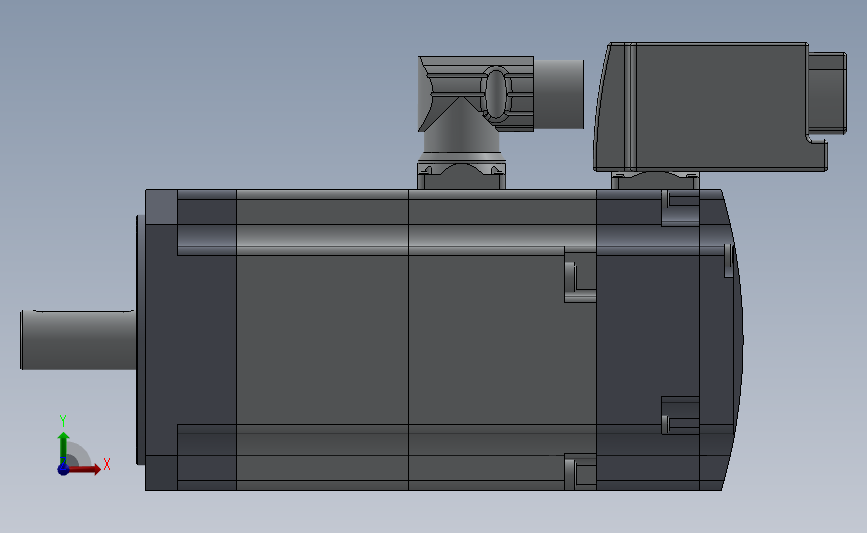Select the cylindrical plug of elbow connector
The height and width of the screenshot is (533, 867).
pos(558,94)
